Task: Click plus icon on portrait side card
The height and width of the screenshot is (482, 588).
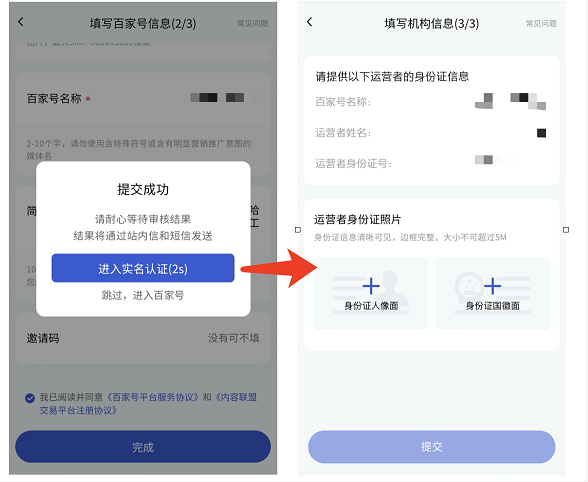Action: point(371,286)
